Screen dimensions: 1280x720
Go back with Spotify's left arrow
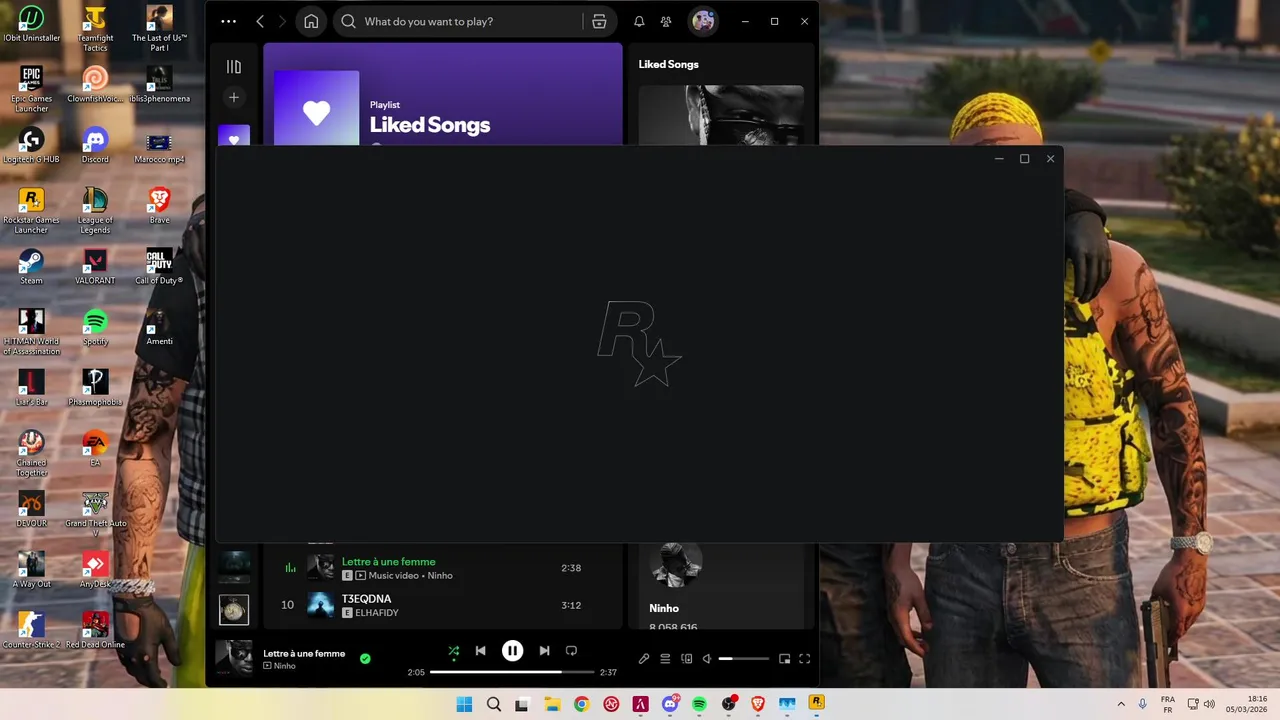click(260, 21)
